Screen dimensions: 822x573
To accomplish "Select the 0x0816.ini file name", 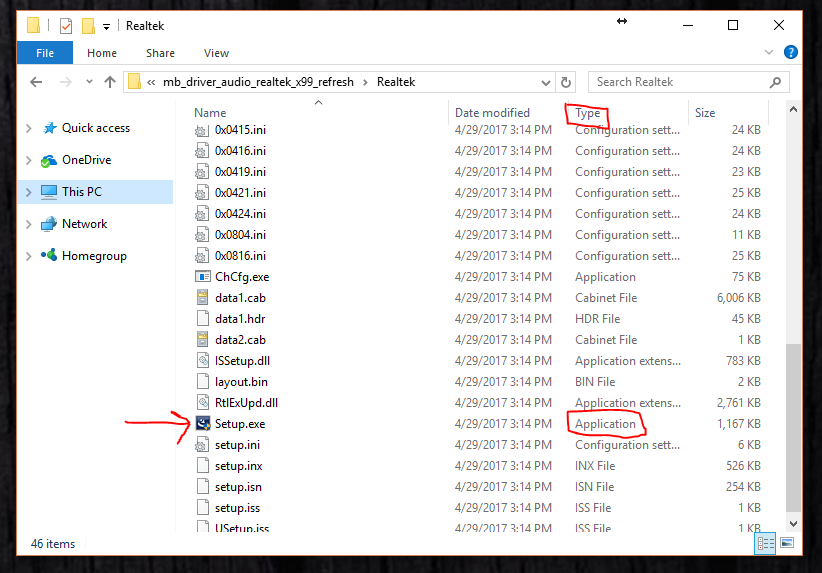I will pos(240,256).
